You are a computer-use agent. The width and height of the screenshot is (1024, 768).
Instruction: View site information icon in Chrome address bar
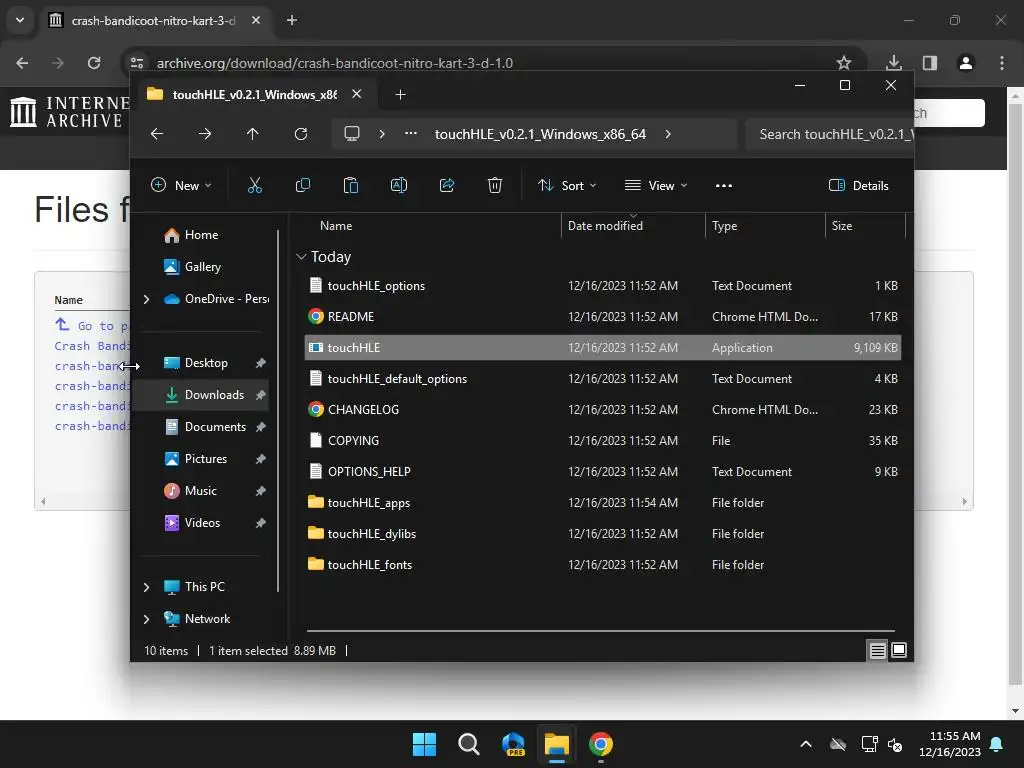tap(137, 63)
